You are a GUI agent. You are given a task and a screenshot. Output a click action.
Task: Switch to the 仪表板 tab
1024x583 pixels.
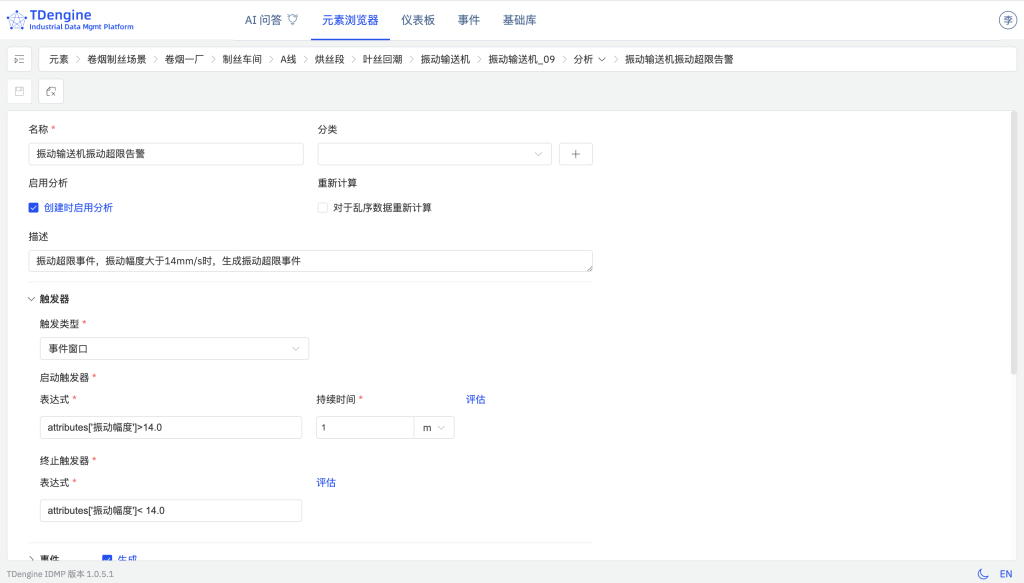pyautogui.click(x=417, y=19)
